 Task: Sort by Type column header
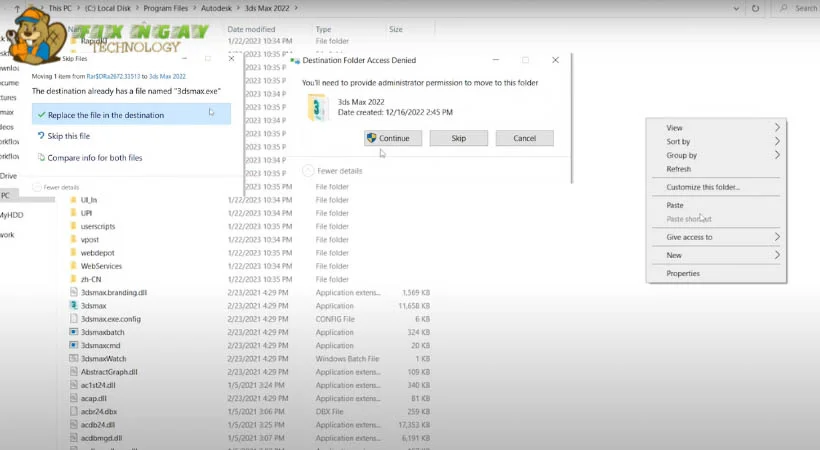pos(323,29)
